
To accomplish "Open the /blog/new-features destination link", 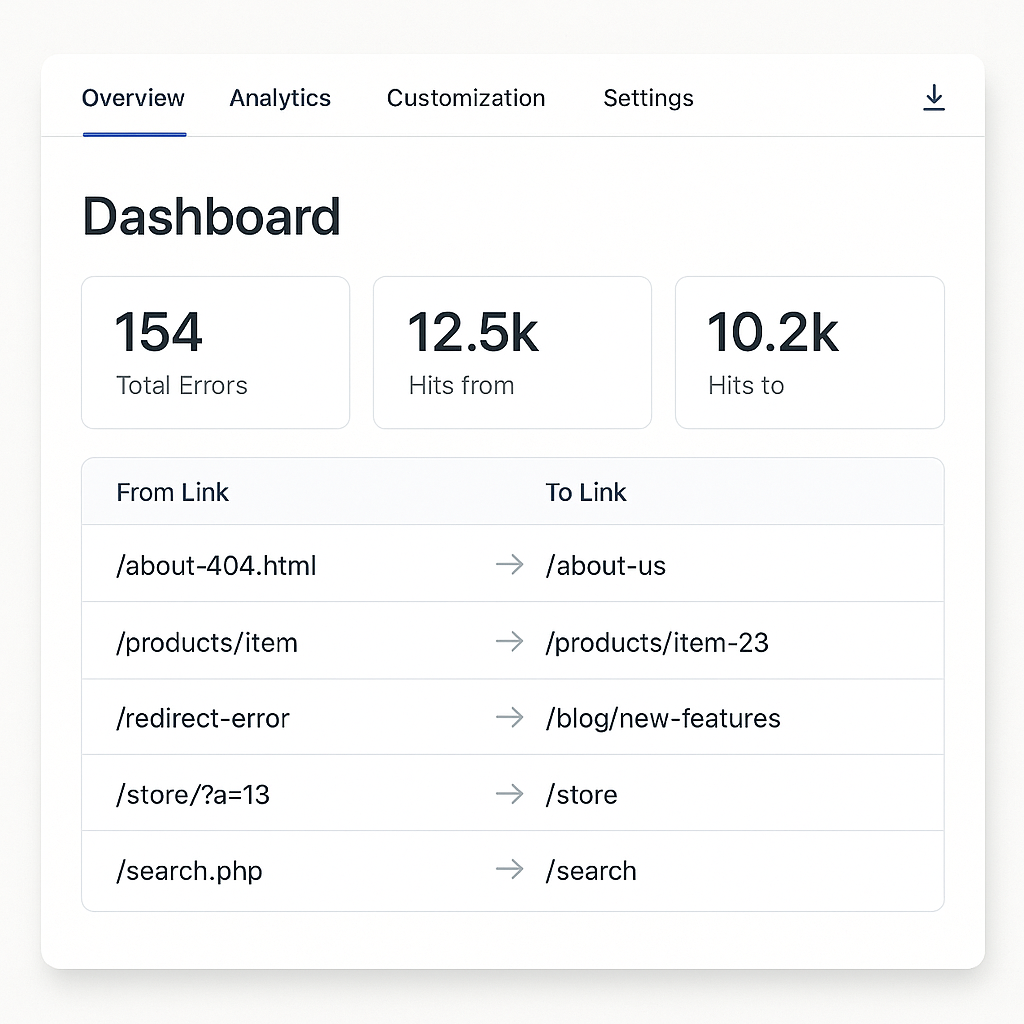I will (663, 718).
